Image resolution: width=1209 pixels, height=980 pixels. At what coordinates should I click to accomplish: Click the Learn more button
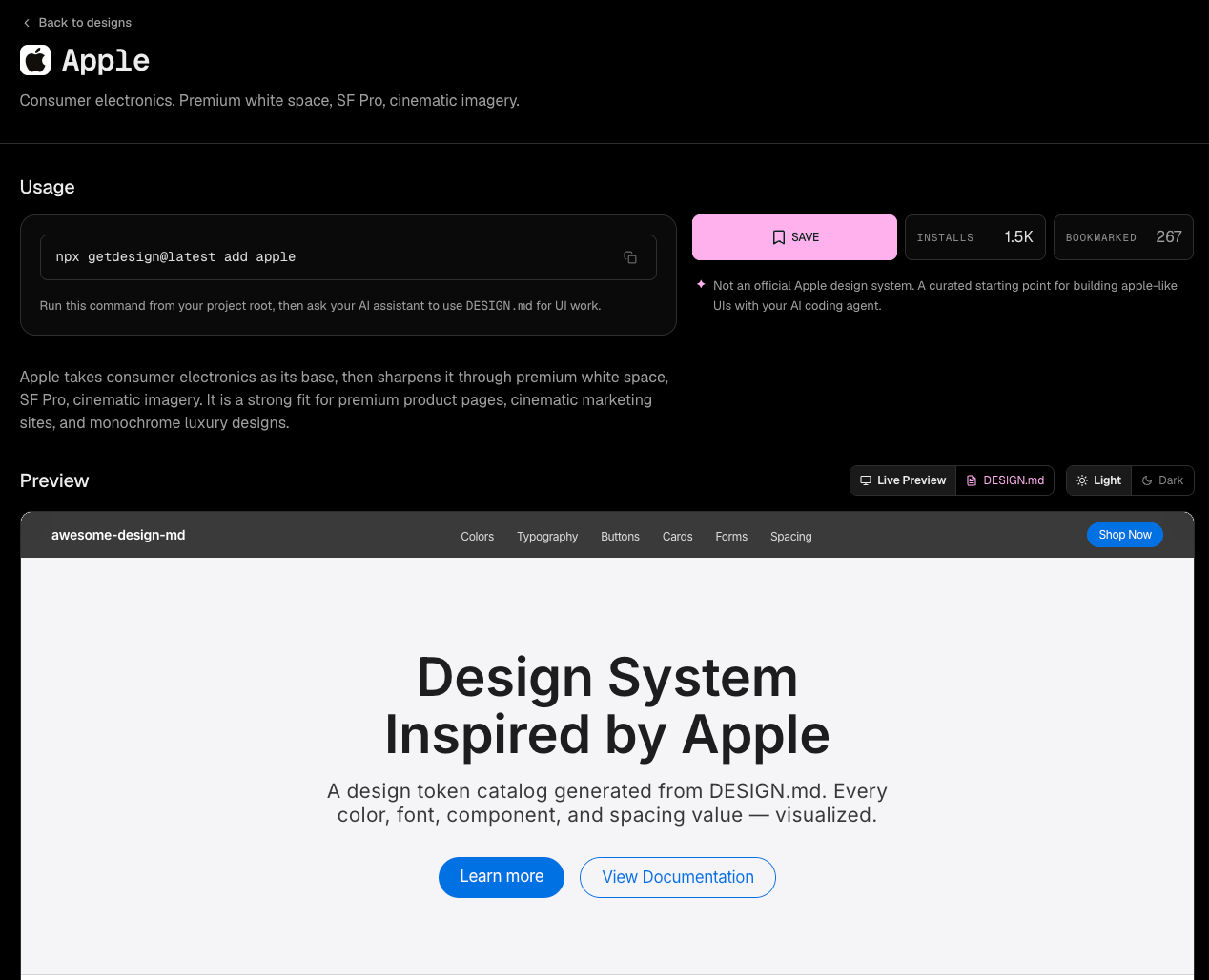[x=502, y=877]
